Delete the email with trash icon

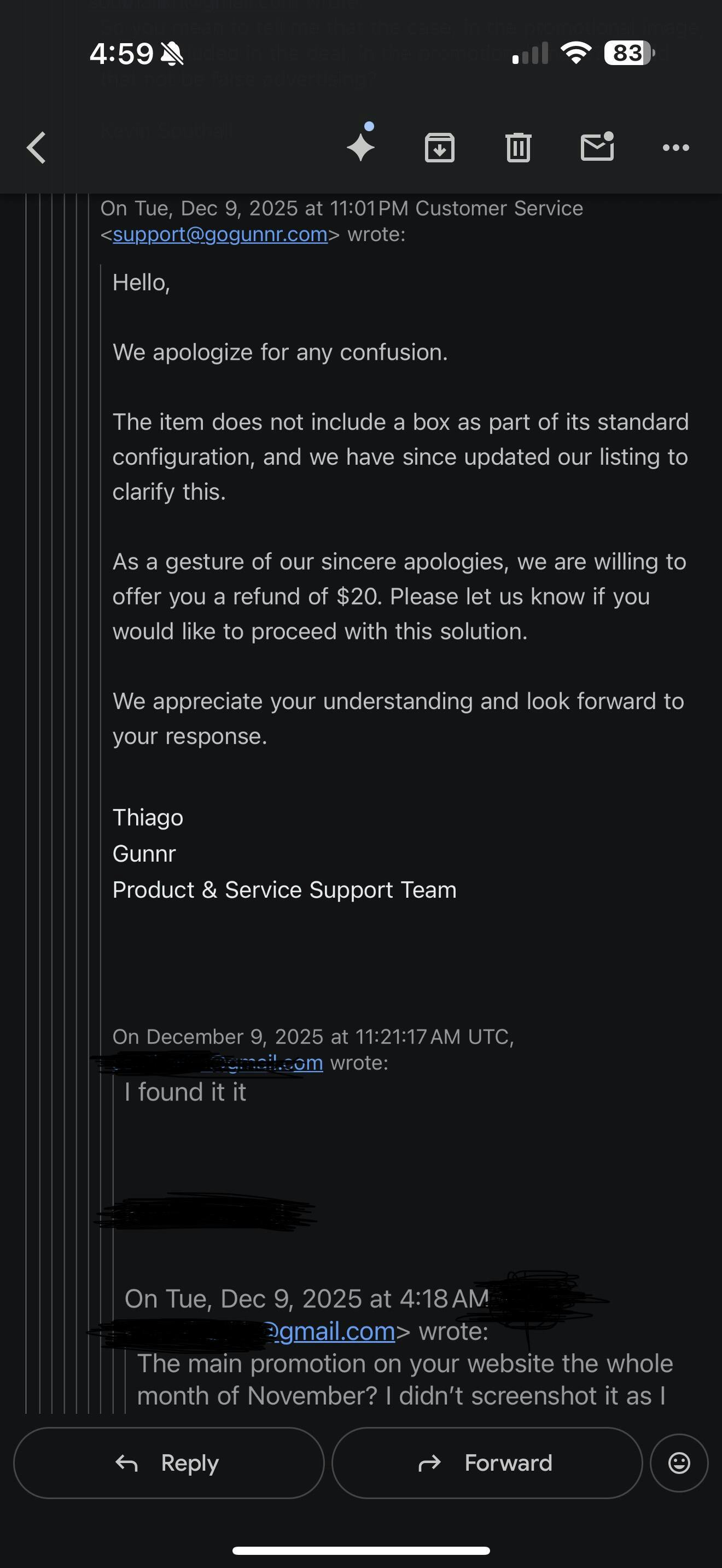click(518, 147)
